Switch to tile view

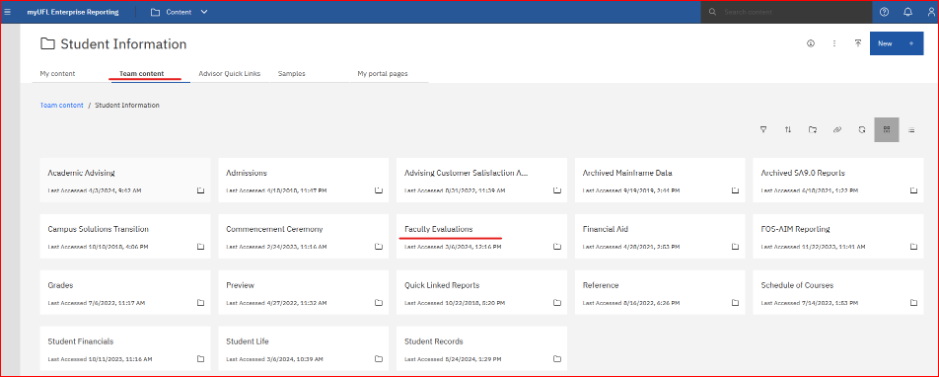886,129
